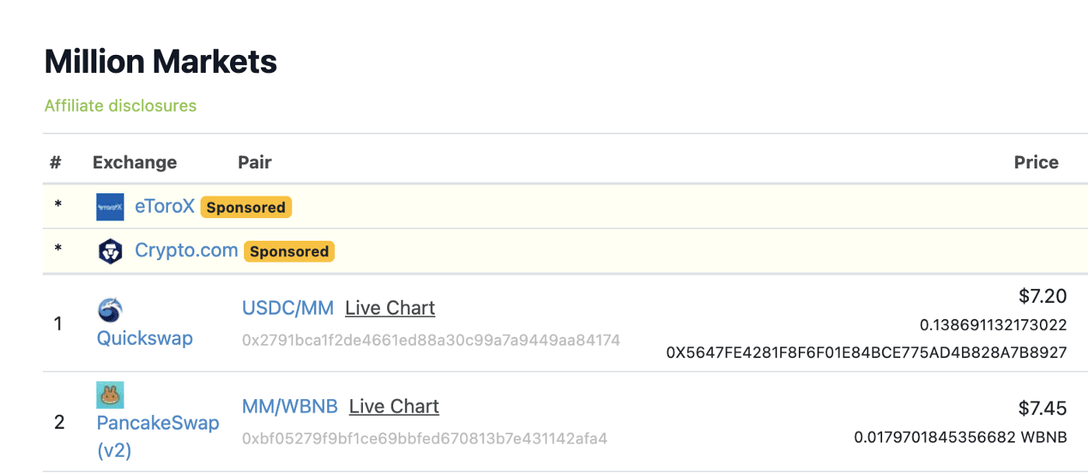The height and width of the screenshot is (476, 1088).
Task: Sort by the Pair column header
Action: [255, 162]
